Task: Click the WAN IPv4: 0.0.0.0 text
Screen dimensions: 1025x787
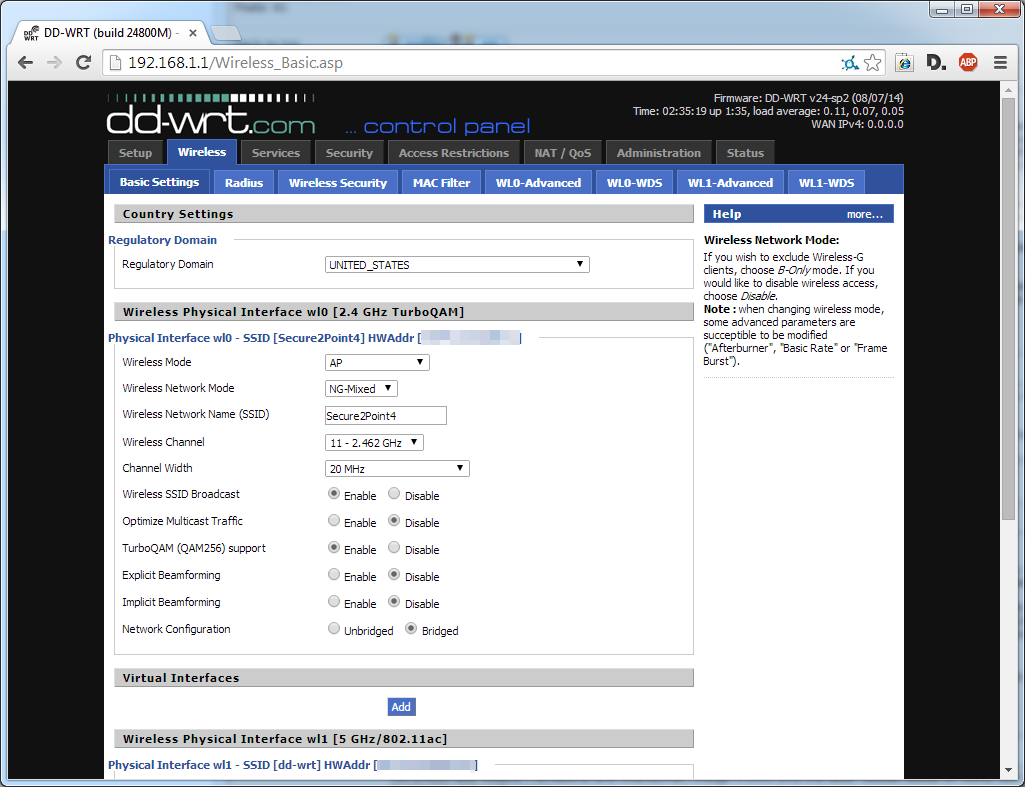Action: pyautogui.click(x=858, y=124)
